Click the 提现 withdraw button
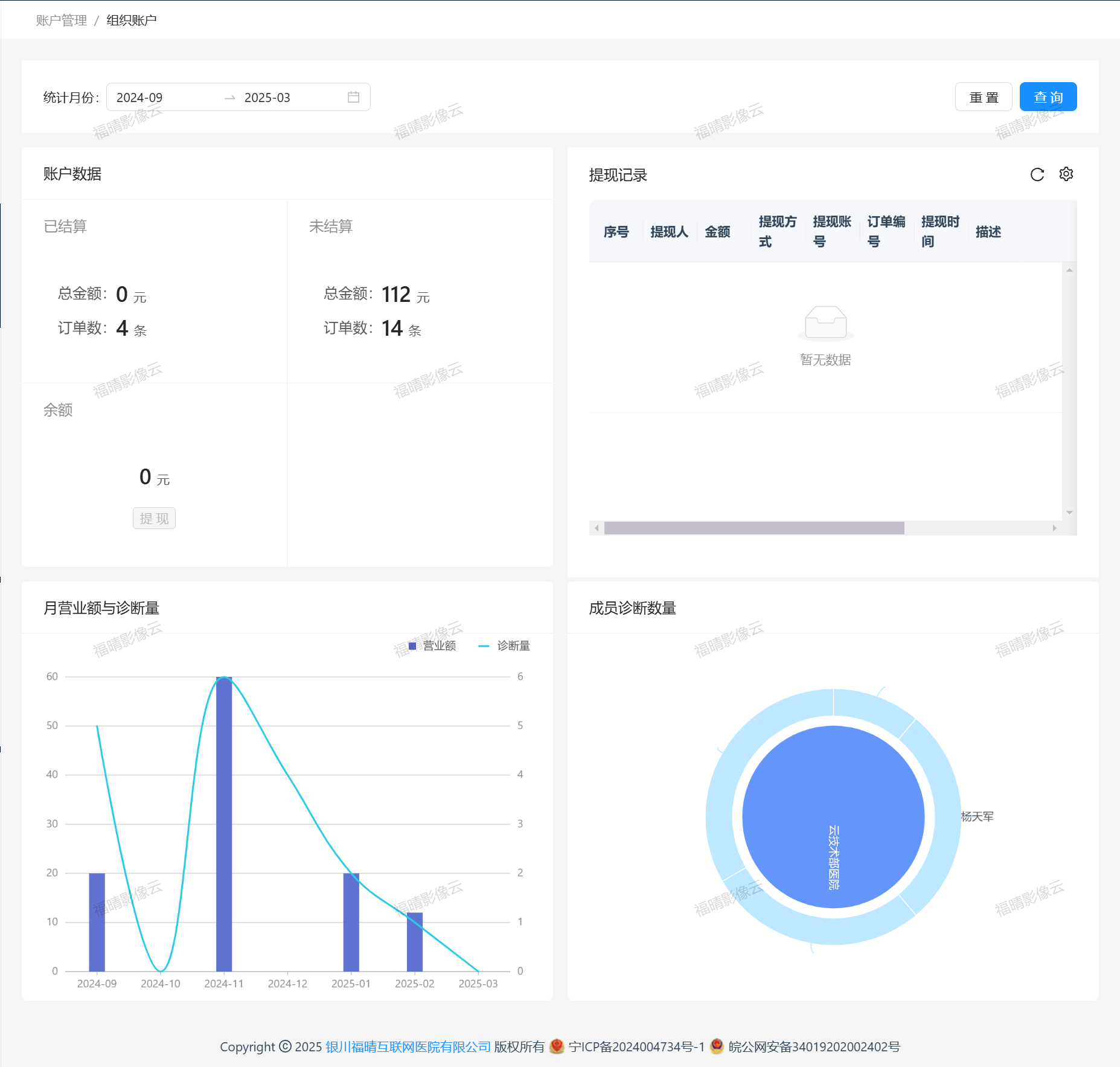 (x=154, y=519)
